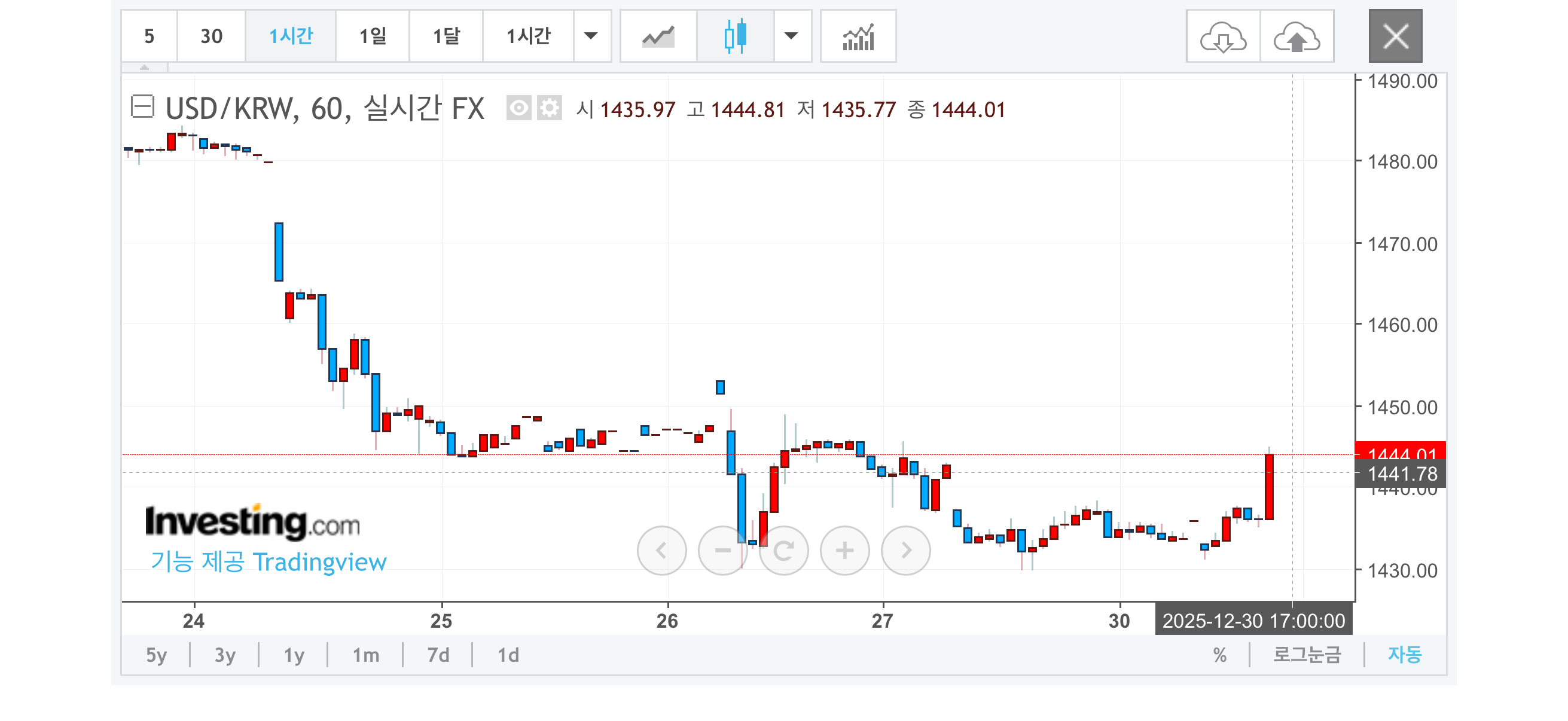The width and height of the screenshot is (1568, 721).
Task: Switch to the highlighted 1시간 interval
Action: [291, 36]
